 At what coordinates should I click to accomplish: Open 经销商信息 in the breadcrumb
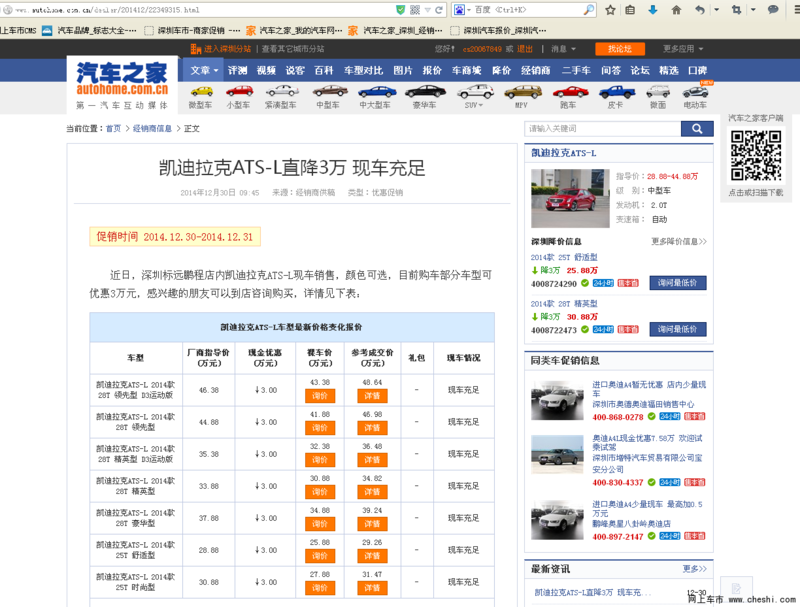click(x=152, y=129)
